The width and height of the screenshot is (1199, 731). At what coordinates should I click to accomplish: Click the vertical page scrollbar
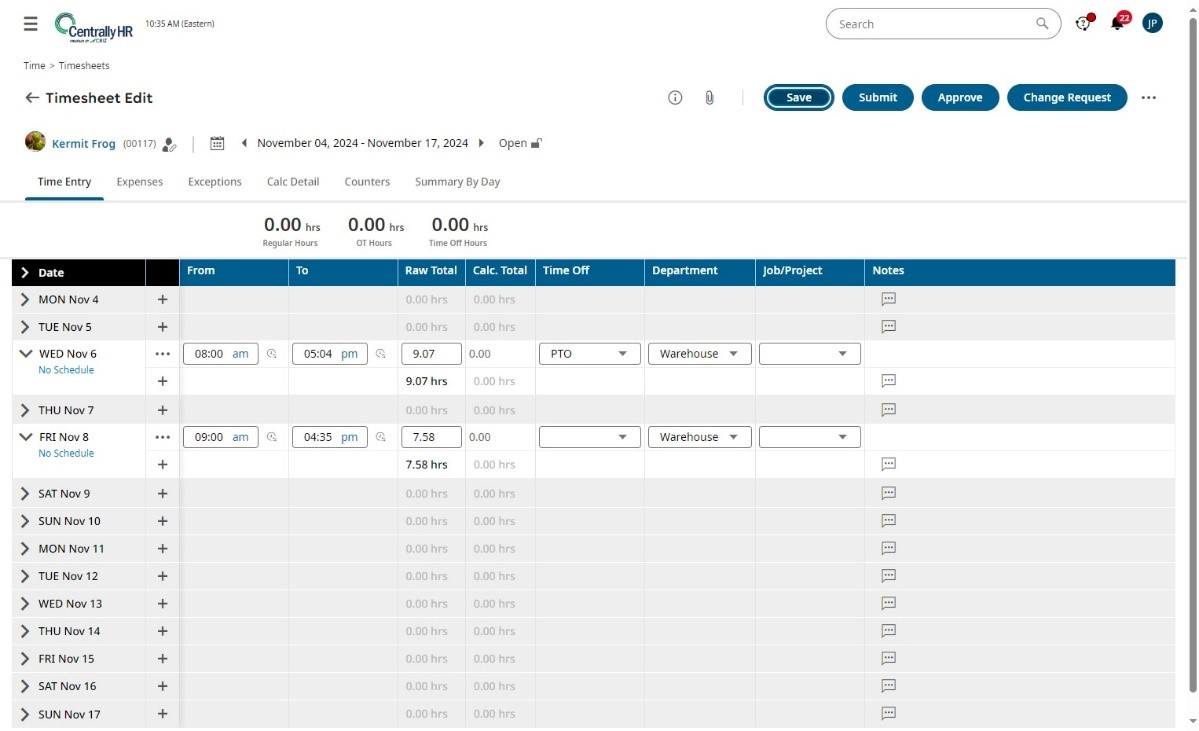coord(1193,353)
